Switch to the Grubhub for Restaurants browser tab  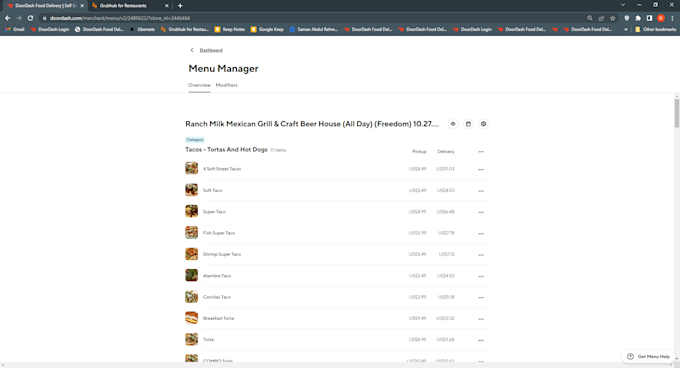[x=129, y=6]
